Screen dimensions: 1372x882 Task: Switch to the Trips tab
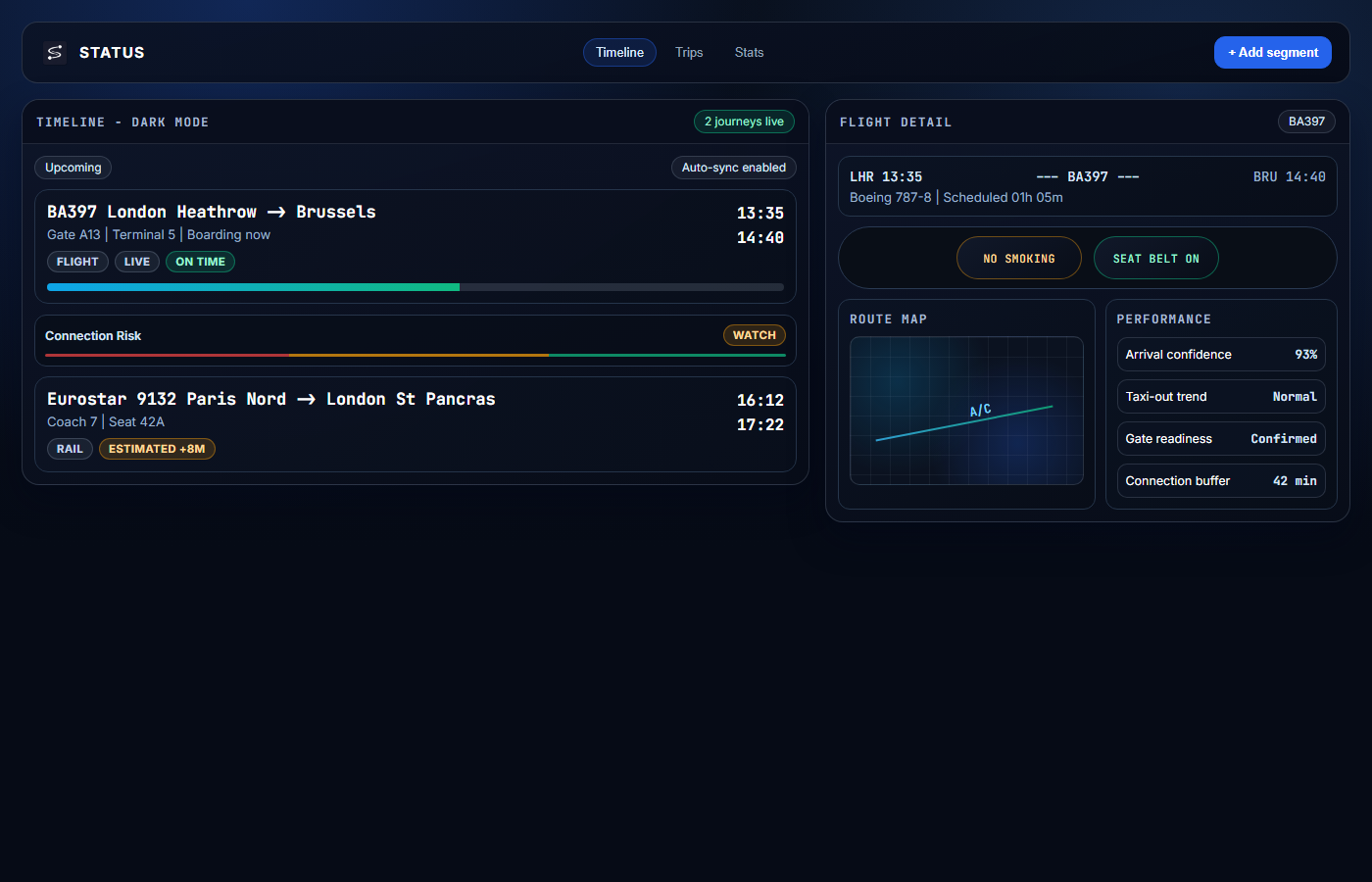(689, 52)
